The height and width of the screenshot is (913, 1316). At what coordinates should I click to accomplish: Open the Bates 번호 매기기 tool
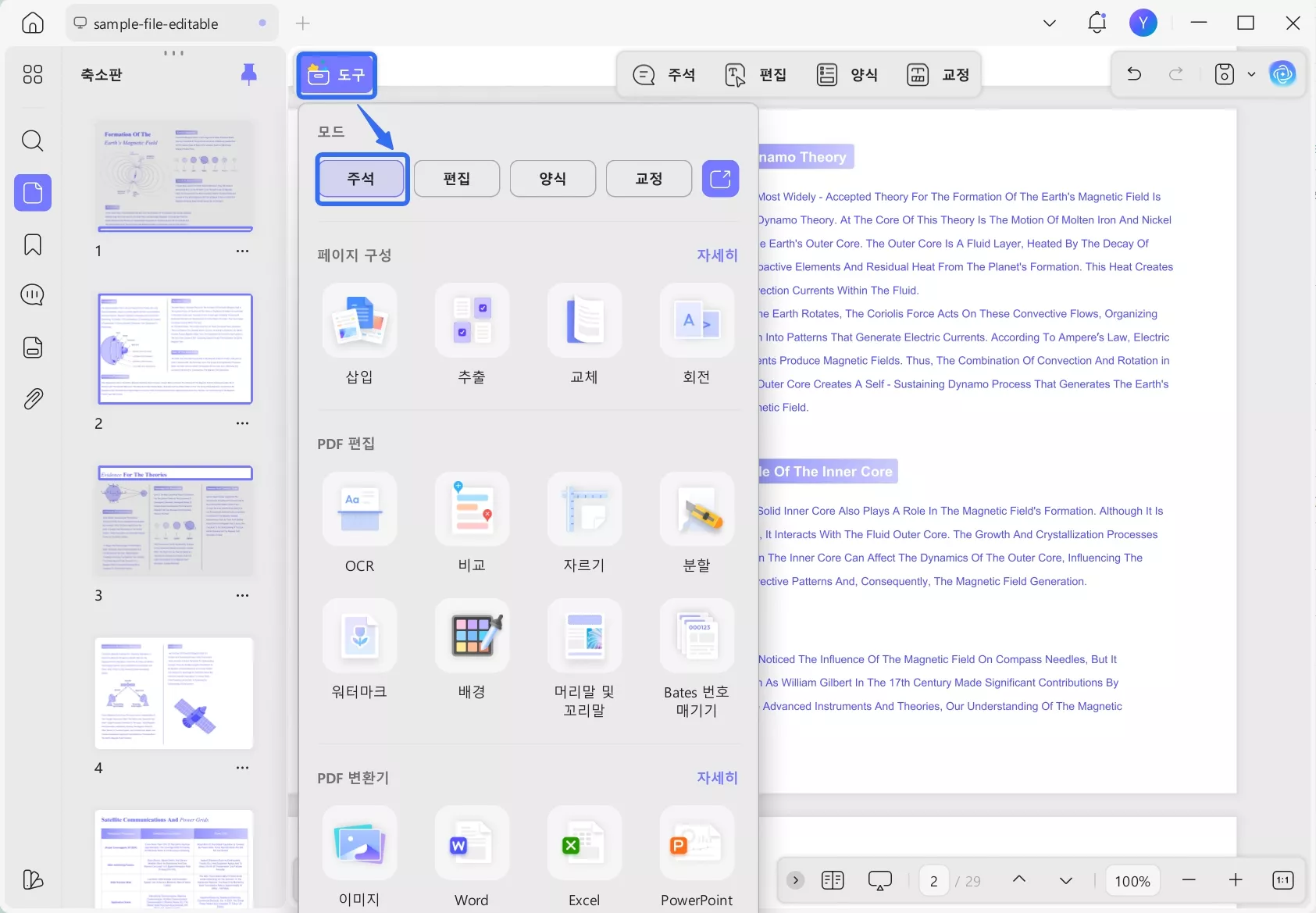click(x=697, y=658)
